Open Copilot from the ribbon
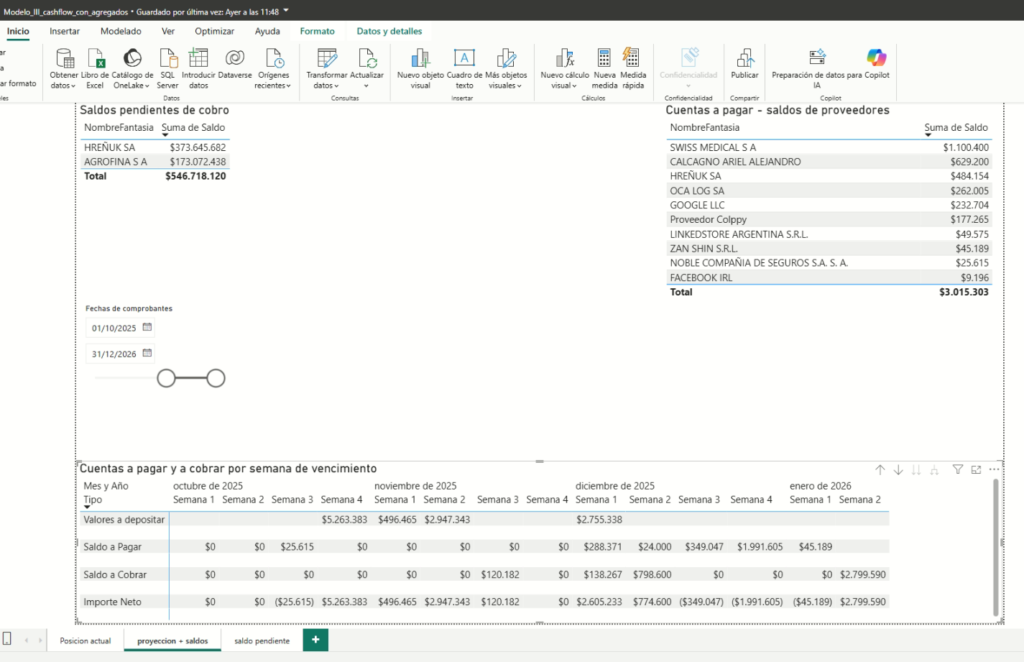This screenshot has height=662, width=1024. point(876,59)
